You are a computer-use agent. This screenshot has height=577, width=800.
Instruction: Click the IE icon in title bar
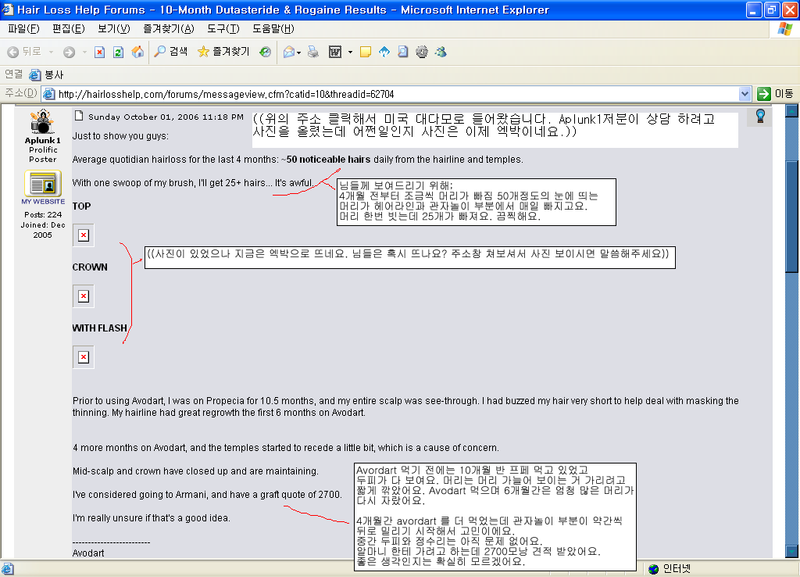pyautogui.click(x=7, y=9)
